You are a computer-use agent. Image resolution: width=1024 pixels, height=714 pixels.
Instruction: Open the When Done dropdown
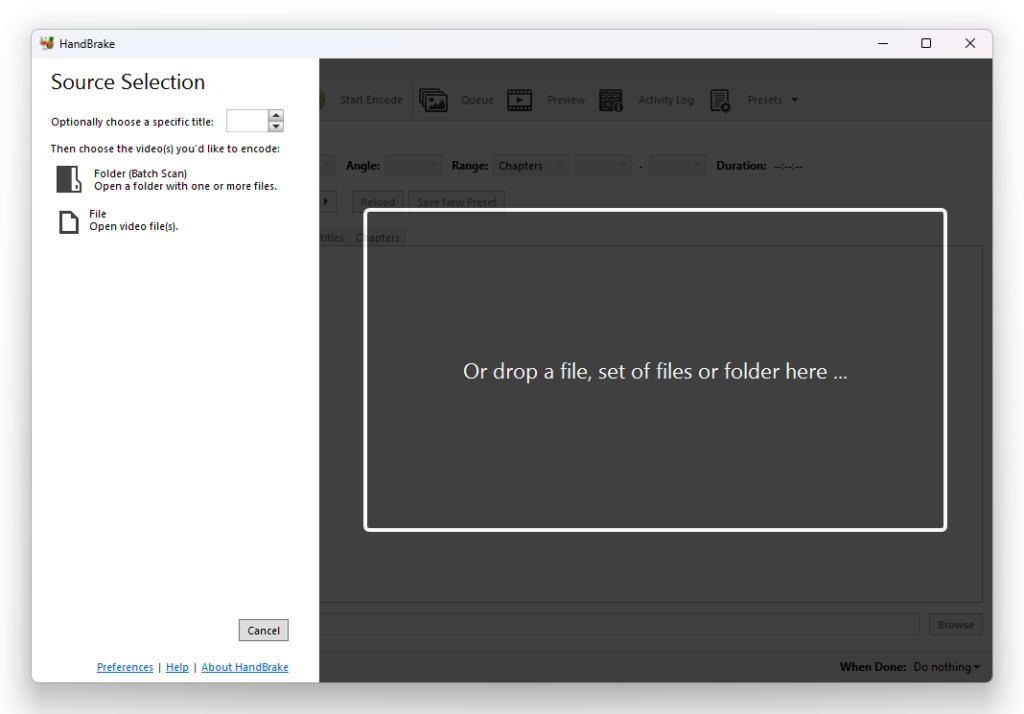click(947, 667)
